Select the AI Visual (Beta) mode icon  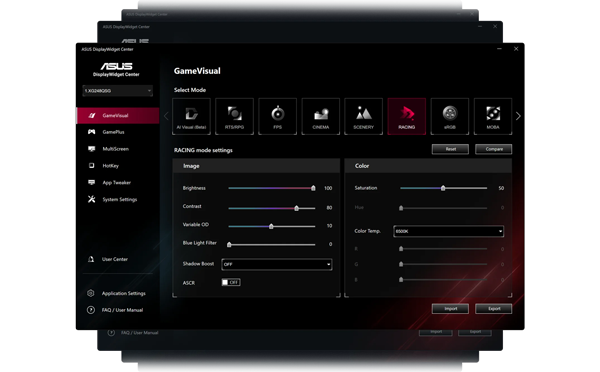(x=191, y=116)
